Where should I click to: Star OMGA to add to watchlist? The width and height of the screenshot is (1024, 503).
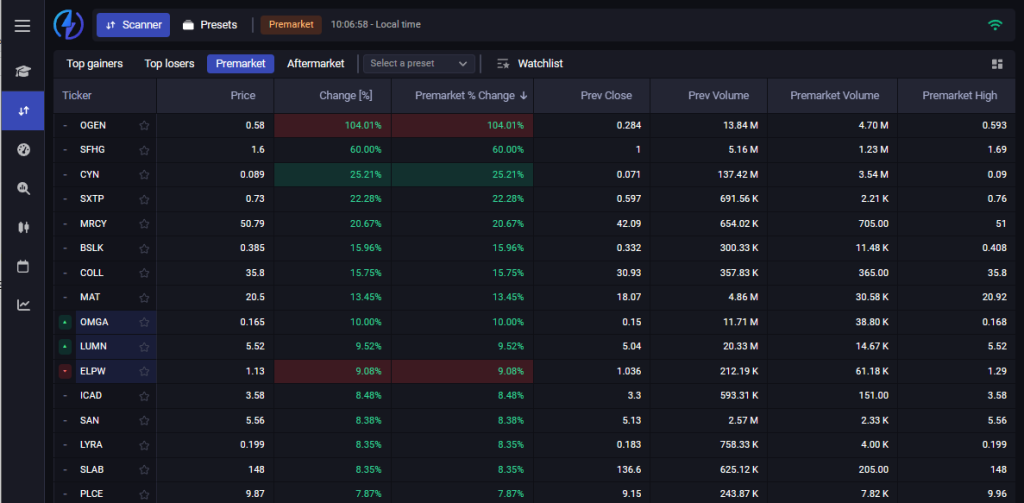[x=144, y=322]
